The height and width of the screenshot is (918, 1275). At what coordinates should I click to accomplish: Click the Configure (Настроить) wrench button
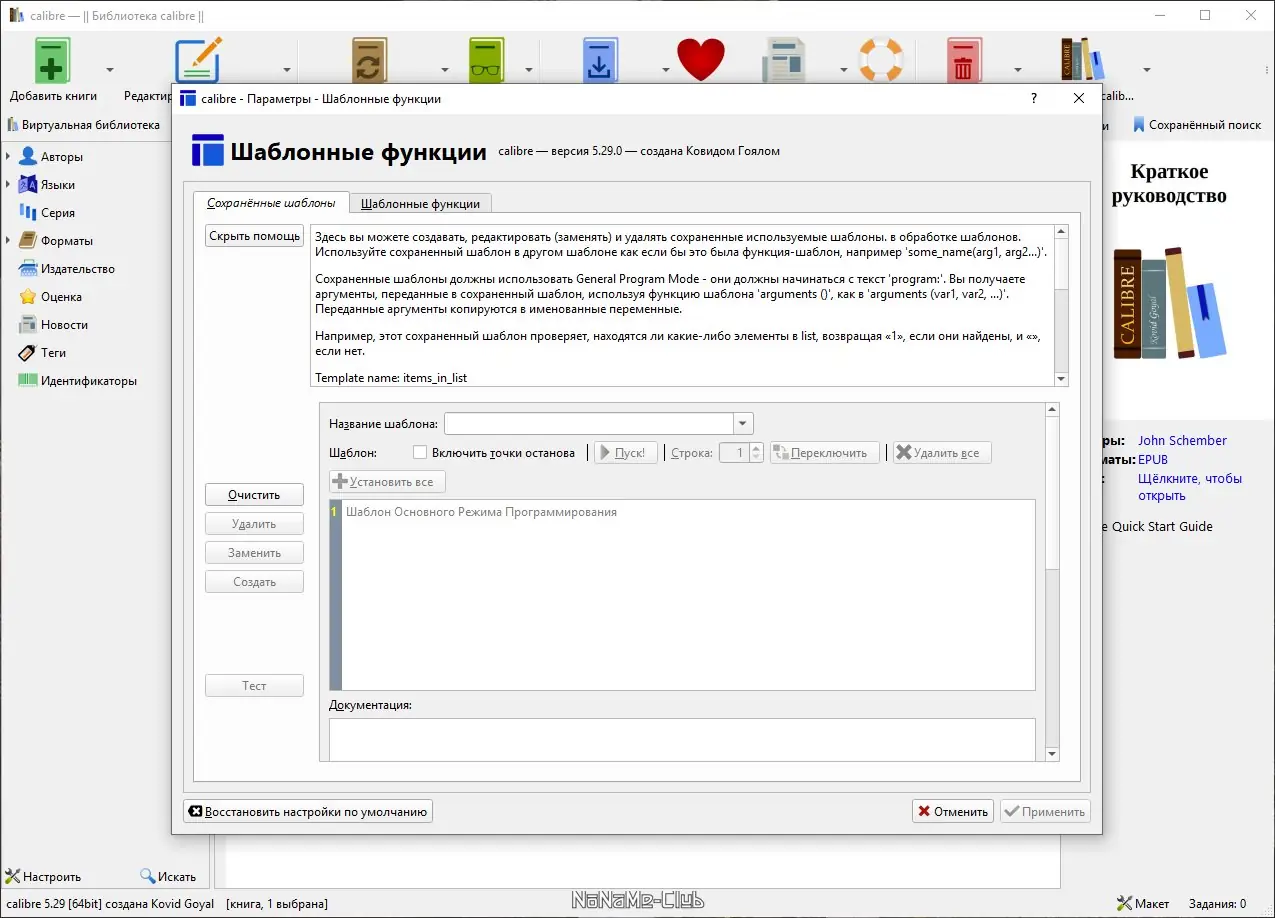(43, 877)
